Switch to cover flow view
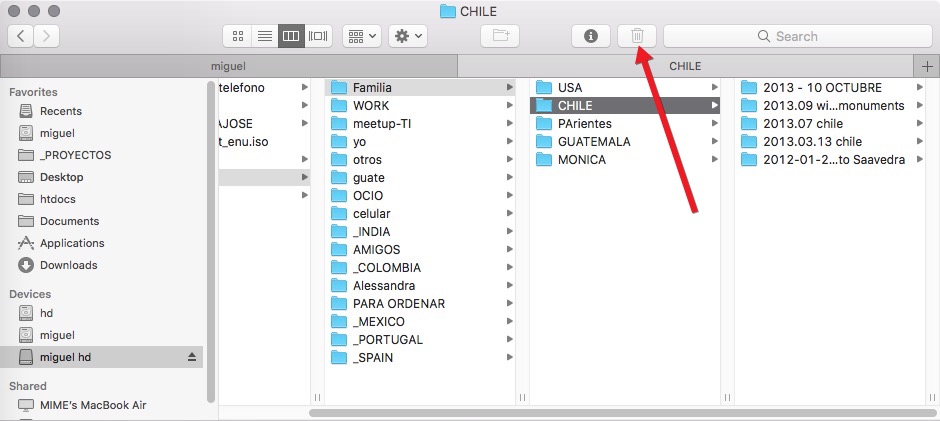This screenshot has height=421, width=940. pyautogui.click(x=318, y=36)
